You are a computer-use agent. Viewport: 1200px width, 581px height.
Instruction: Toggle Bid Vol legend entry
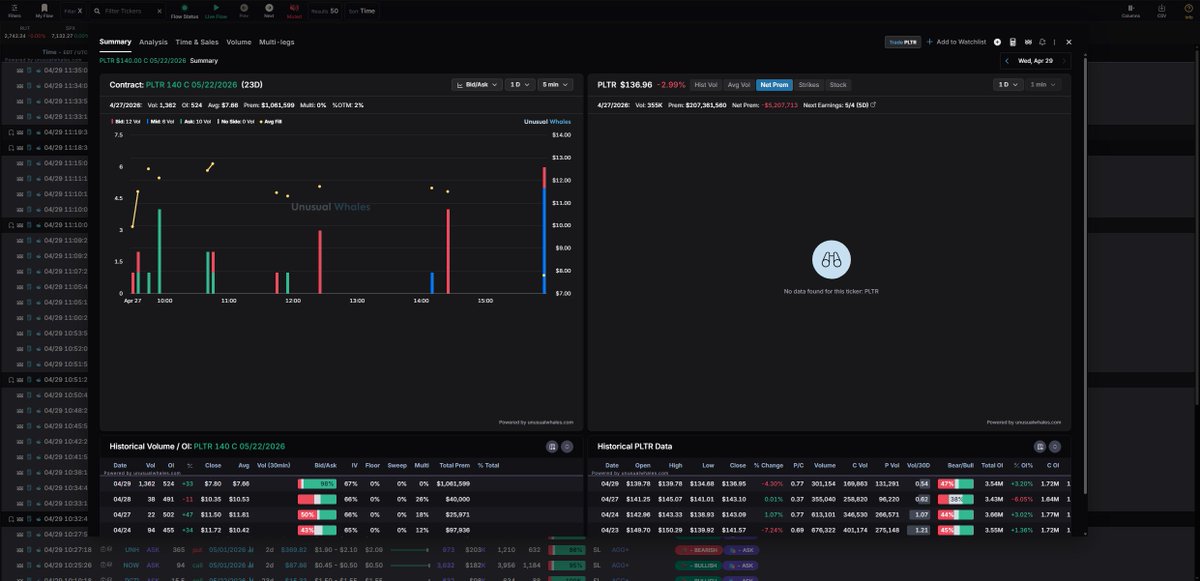(127, 121)
